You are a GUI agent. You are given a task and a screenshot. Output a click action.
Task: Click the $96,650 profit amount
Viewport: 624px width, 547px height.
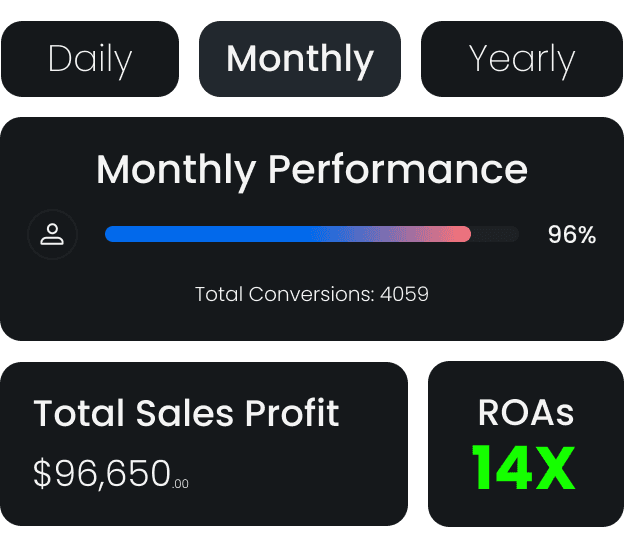coord(102,473)
